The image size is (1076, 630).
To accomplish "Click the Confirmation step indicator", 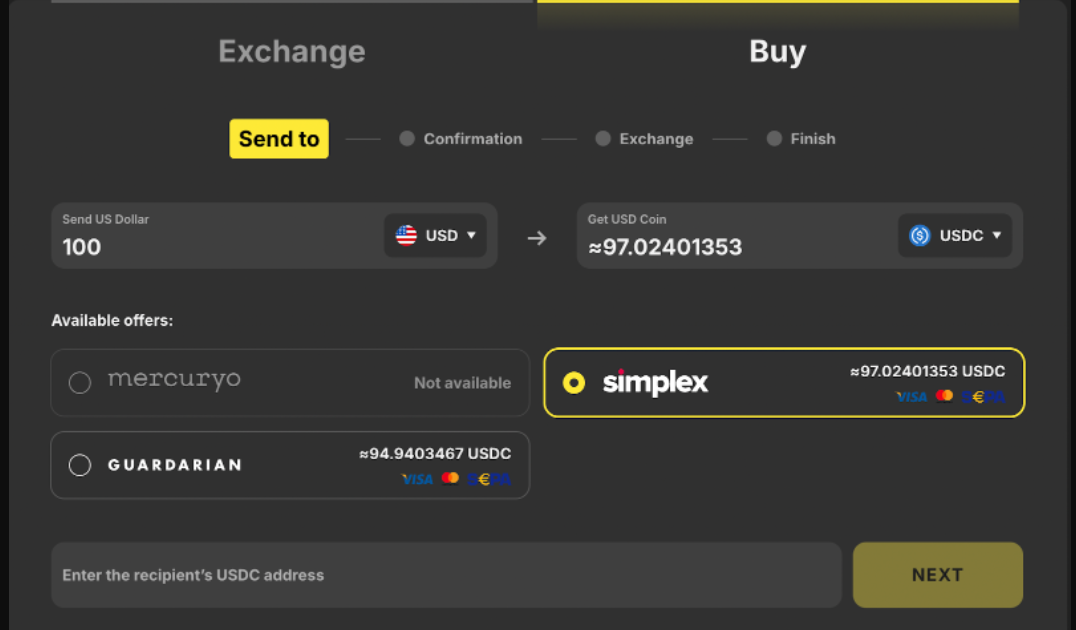I will tap(461, 139).
